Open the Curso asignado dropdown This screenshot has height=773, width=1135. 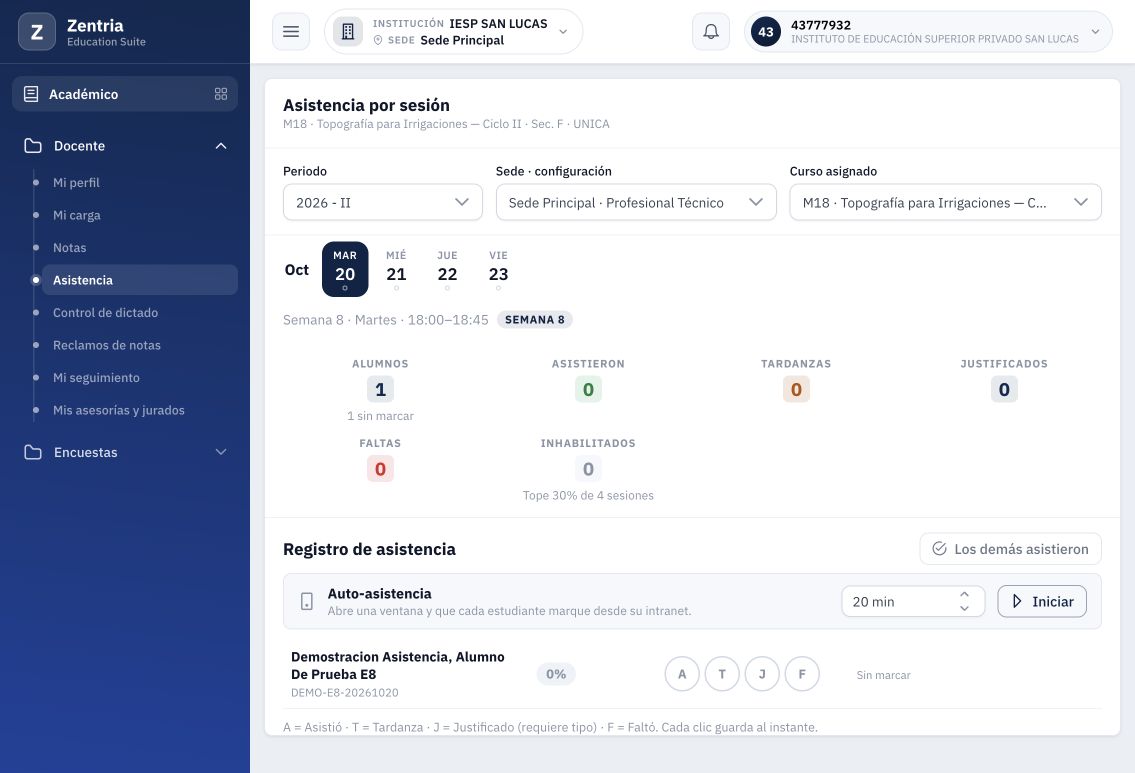(x=945, y=203)
